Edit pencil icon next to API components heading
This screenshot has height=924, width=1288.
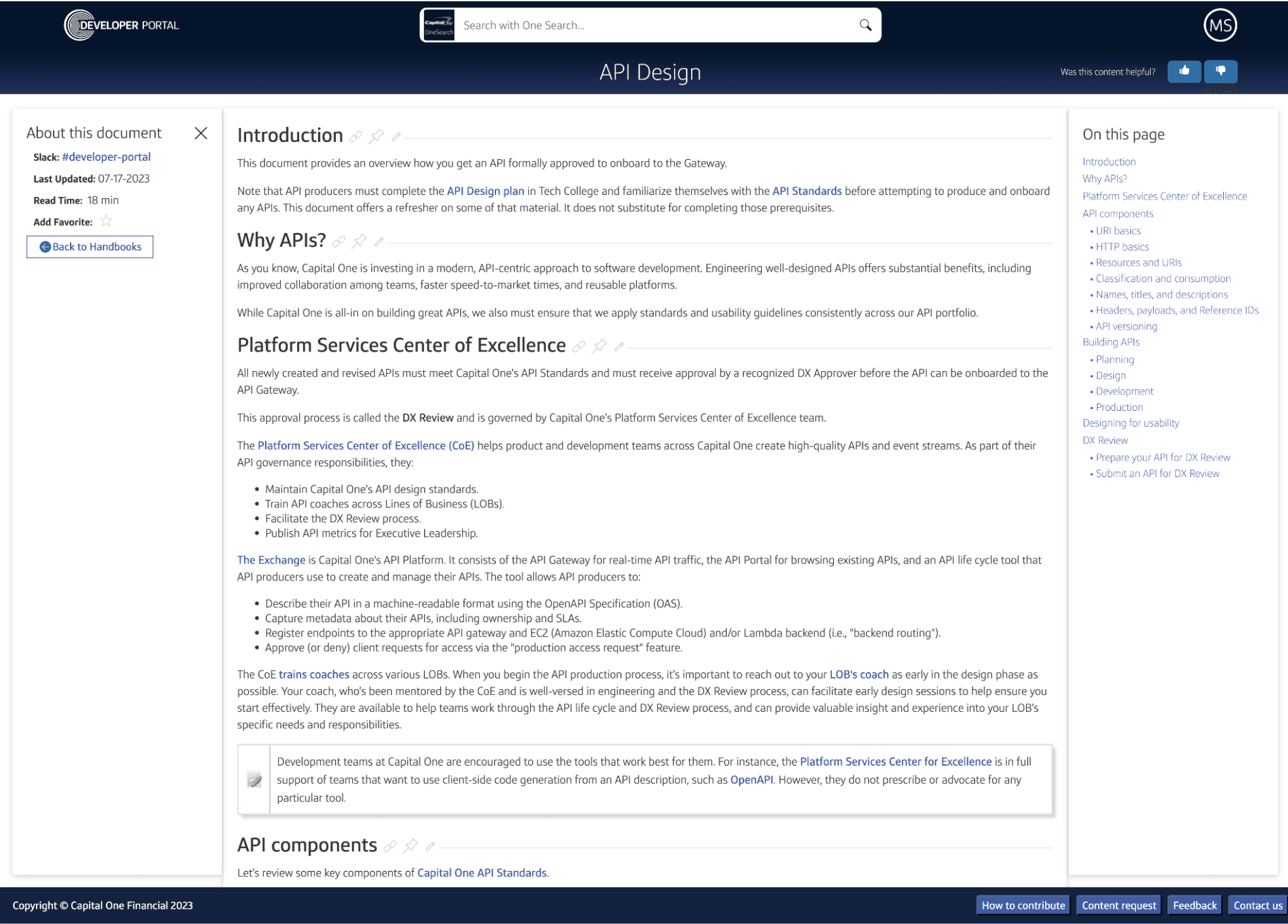click(x=430, y=846)
